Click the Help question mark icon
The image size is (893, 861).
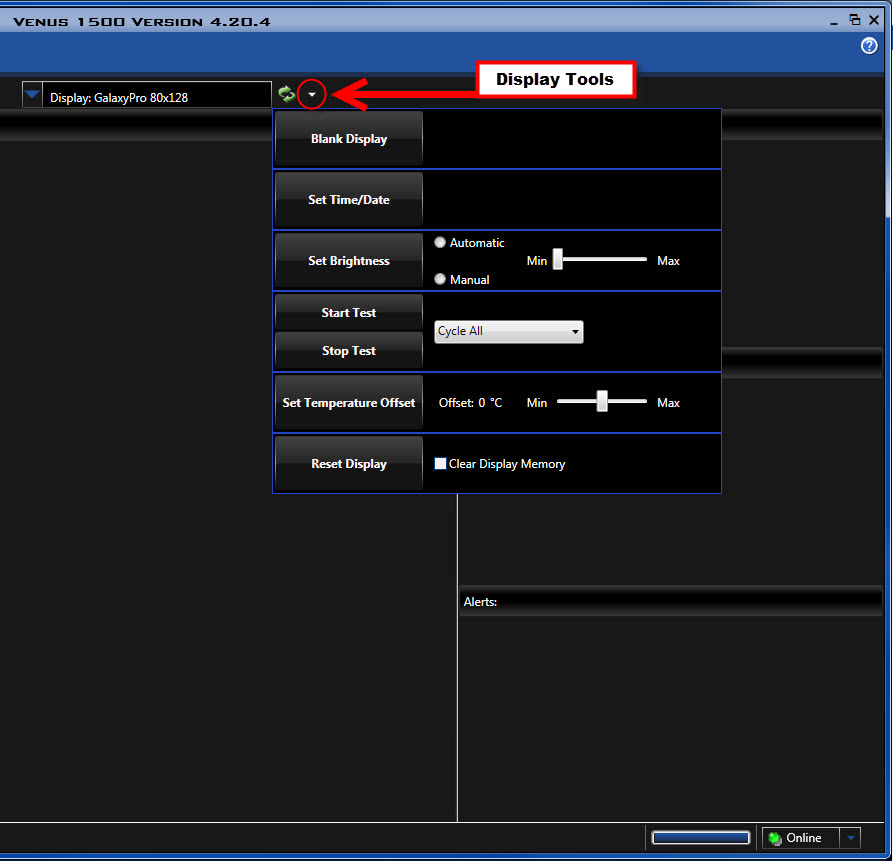[869, 45]
